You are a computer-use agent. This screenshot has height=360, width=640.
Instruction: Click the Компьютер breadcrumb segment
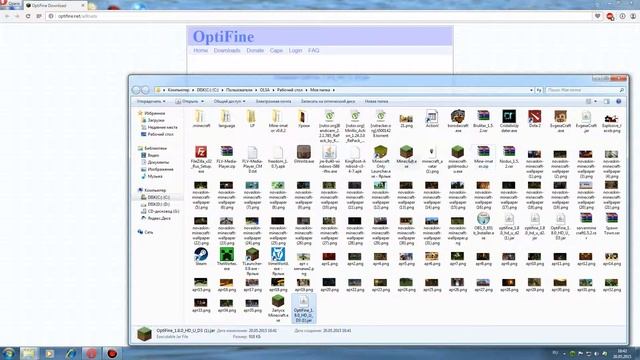(x=178, y=90)
